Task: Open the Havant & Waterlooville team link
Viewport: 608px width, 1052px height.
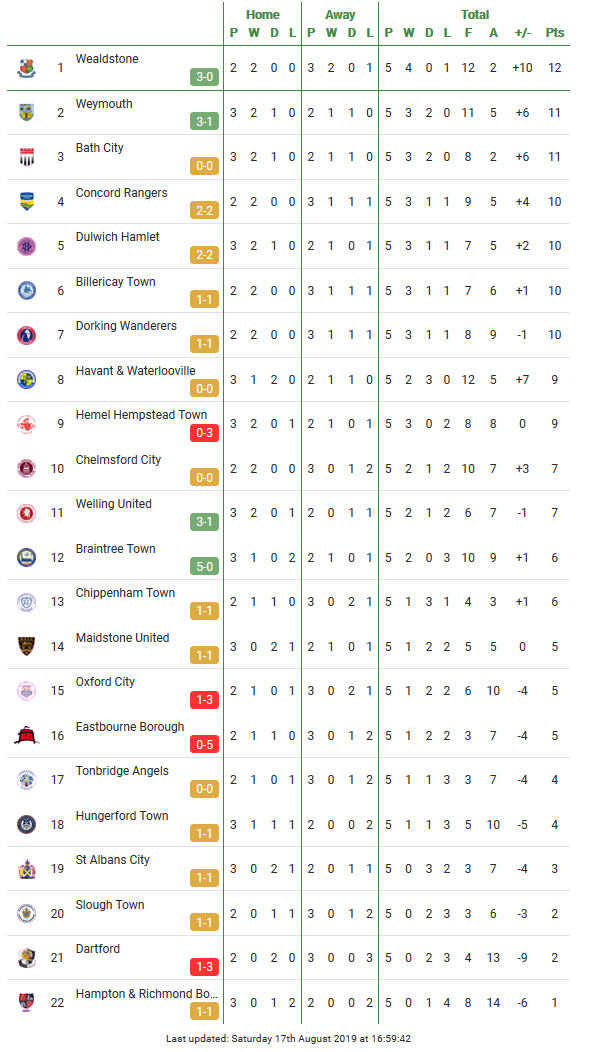Action: coord(136,370)
